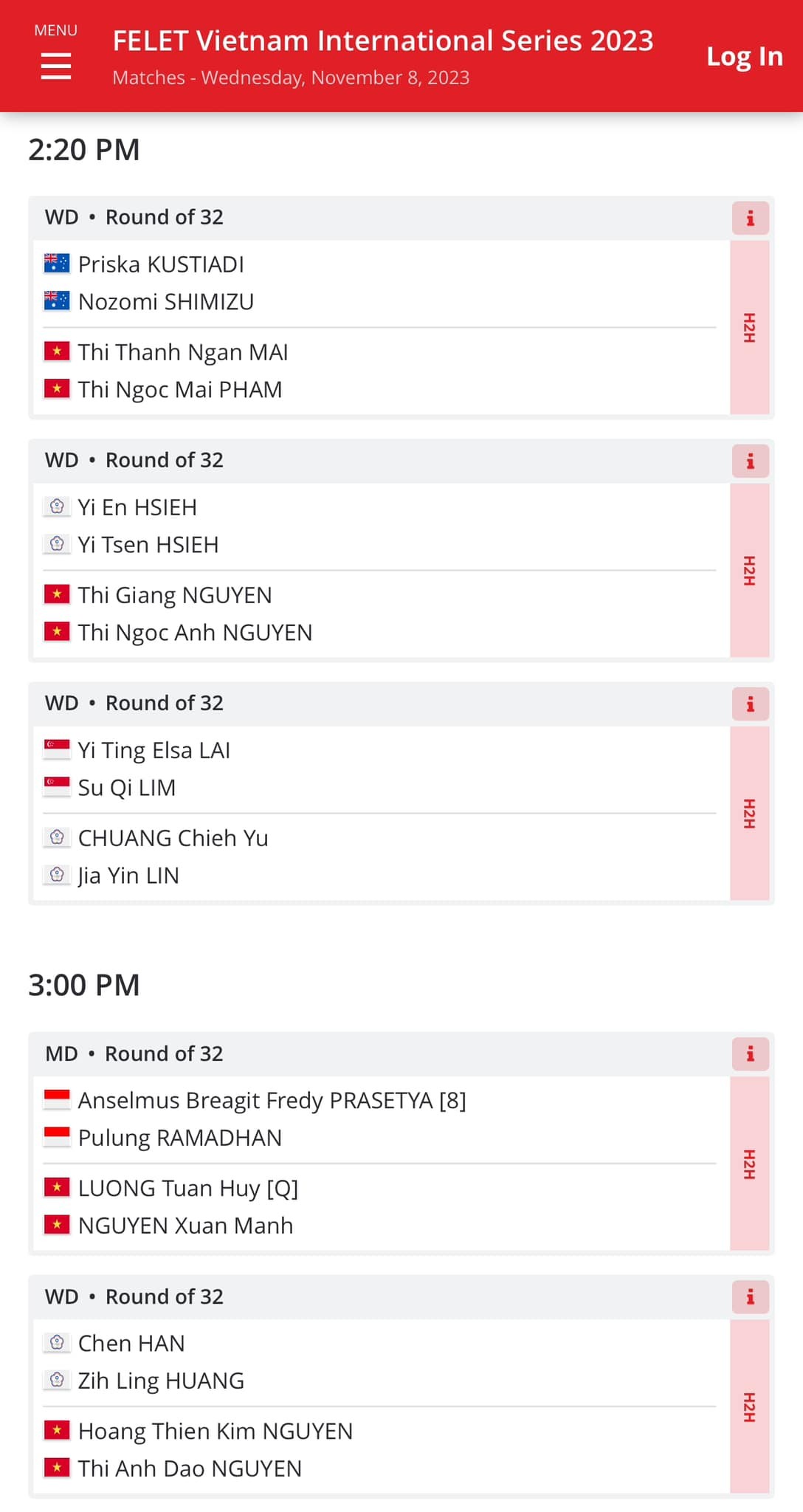View H2H for Prasetya/Ramadhan vs Luong/Nguyen
Viewport: 803px width, 1512px height.
pos(750,1163)
